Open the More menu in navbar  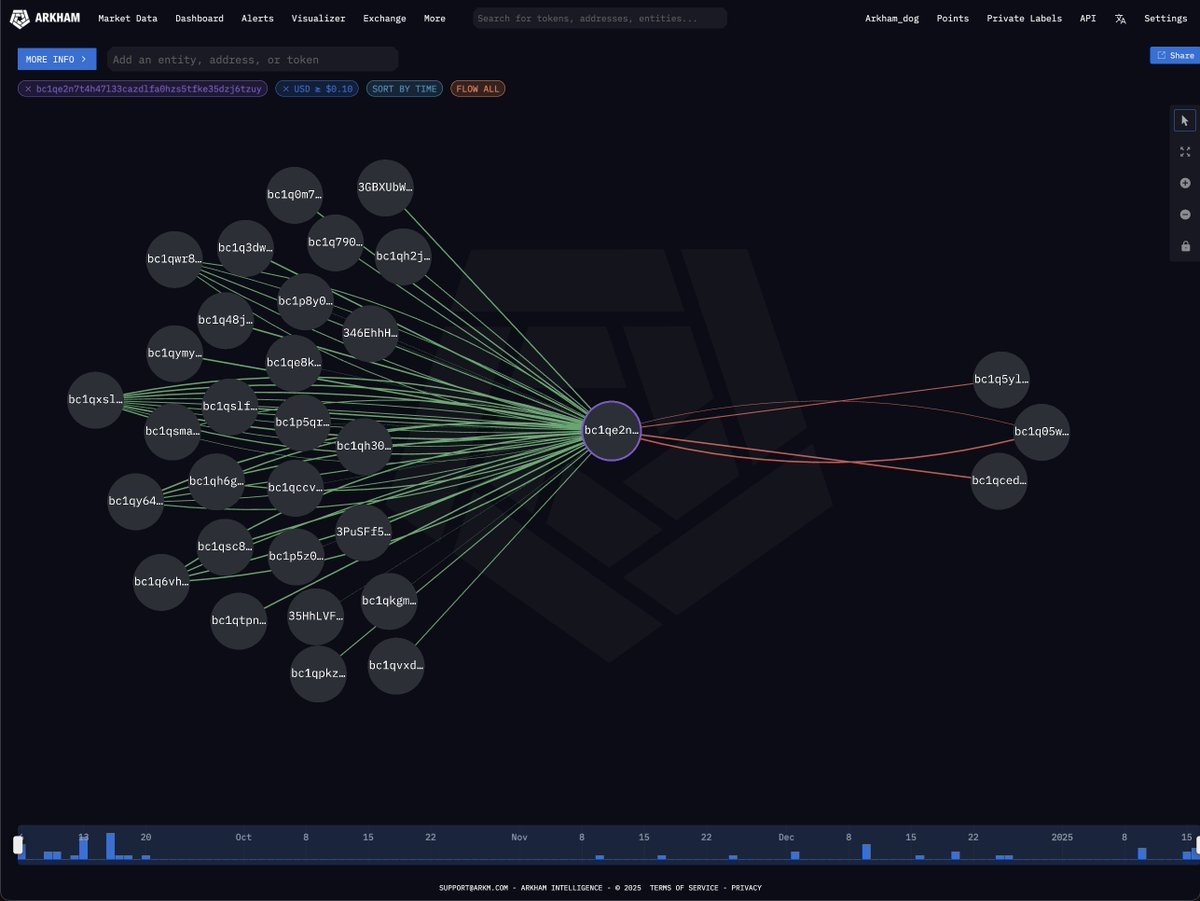pyautogui.click(x=434, y=18)
